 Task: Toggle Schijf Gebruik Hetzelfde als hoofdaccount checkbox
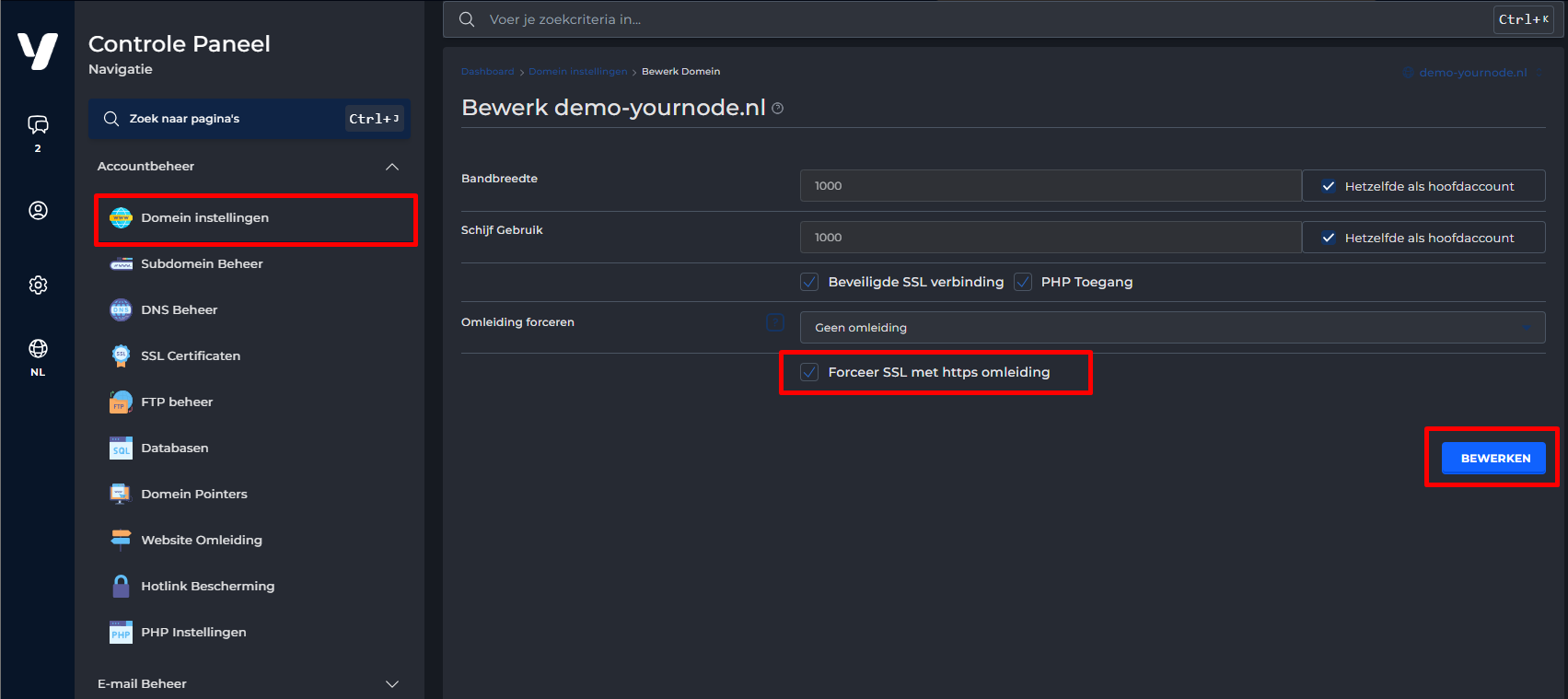pos(1329,238)
